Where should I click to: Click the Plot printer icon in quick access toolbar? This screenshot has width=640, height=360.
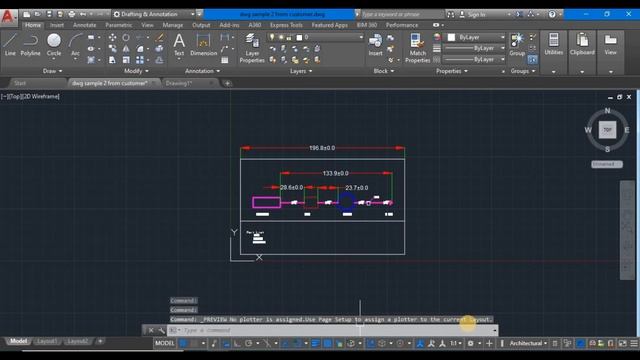tap(72, 14)
